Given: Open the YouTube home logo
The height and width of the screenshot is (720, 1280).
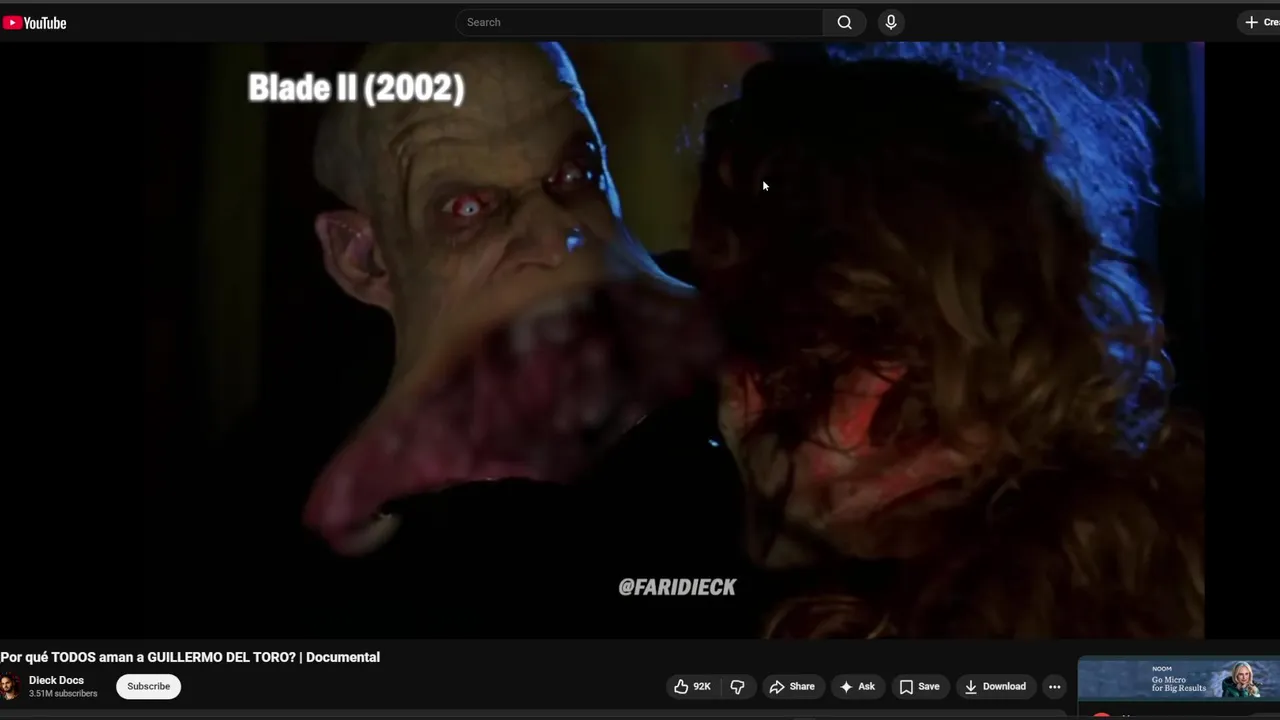Looking at the screenshot, I should pos(35,23).
